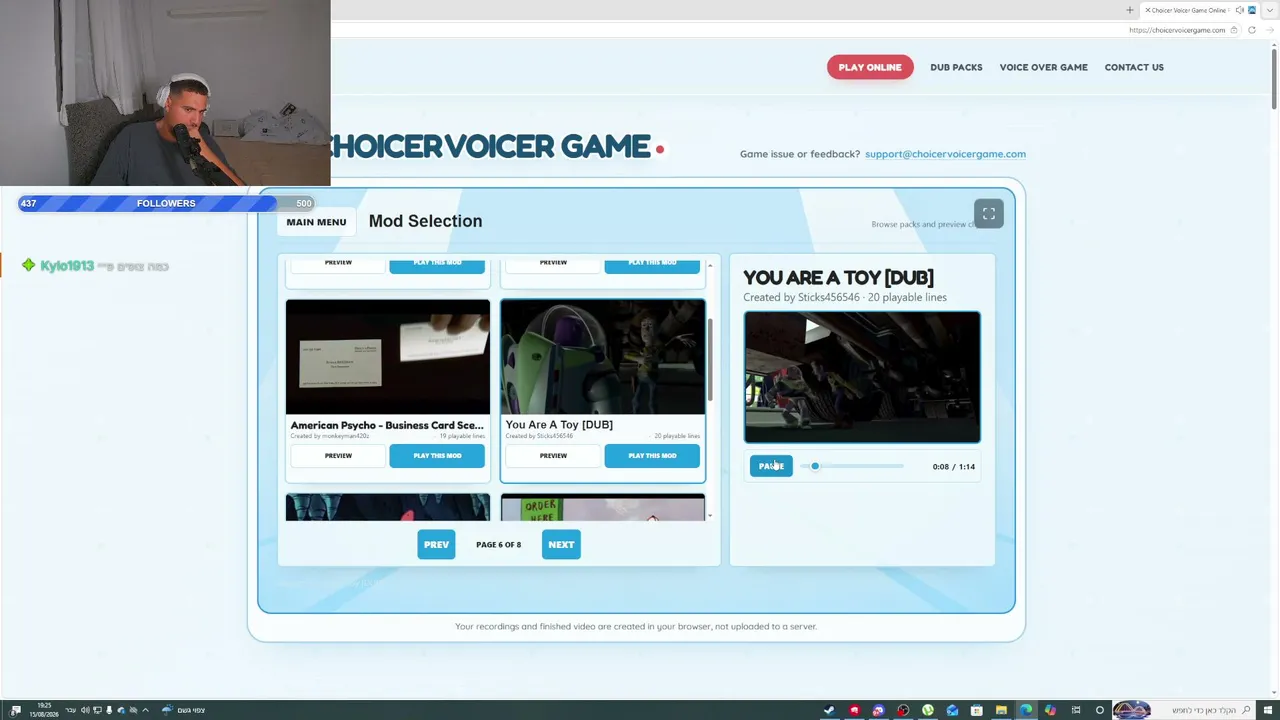Email support@choicervoicergame.com link
The image size is (1280, 720).
[x=945, y=154]
